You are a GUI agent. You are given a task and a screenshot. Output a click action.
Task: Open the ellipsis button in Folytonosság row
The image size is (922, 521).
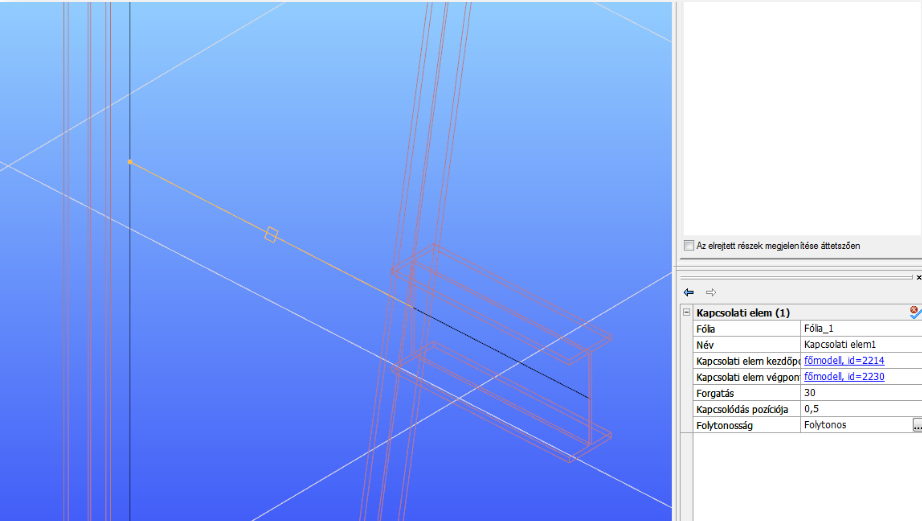[917, 425]
